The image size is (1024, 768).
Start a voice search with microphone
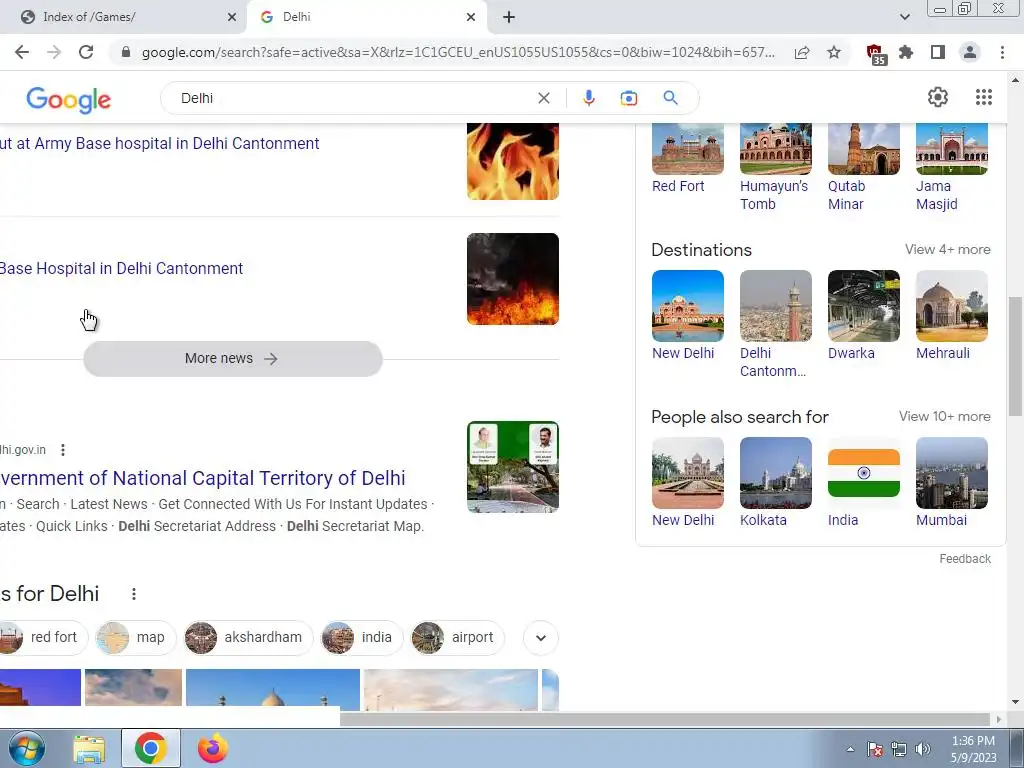coord(588,98)
